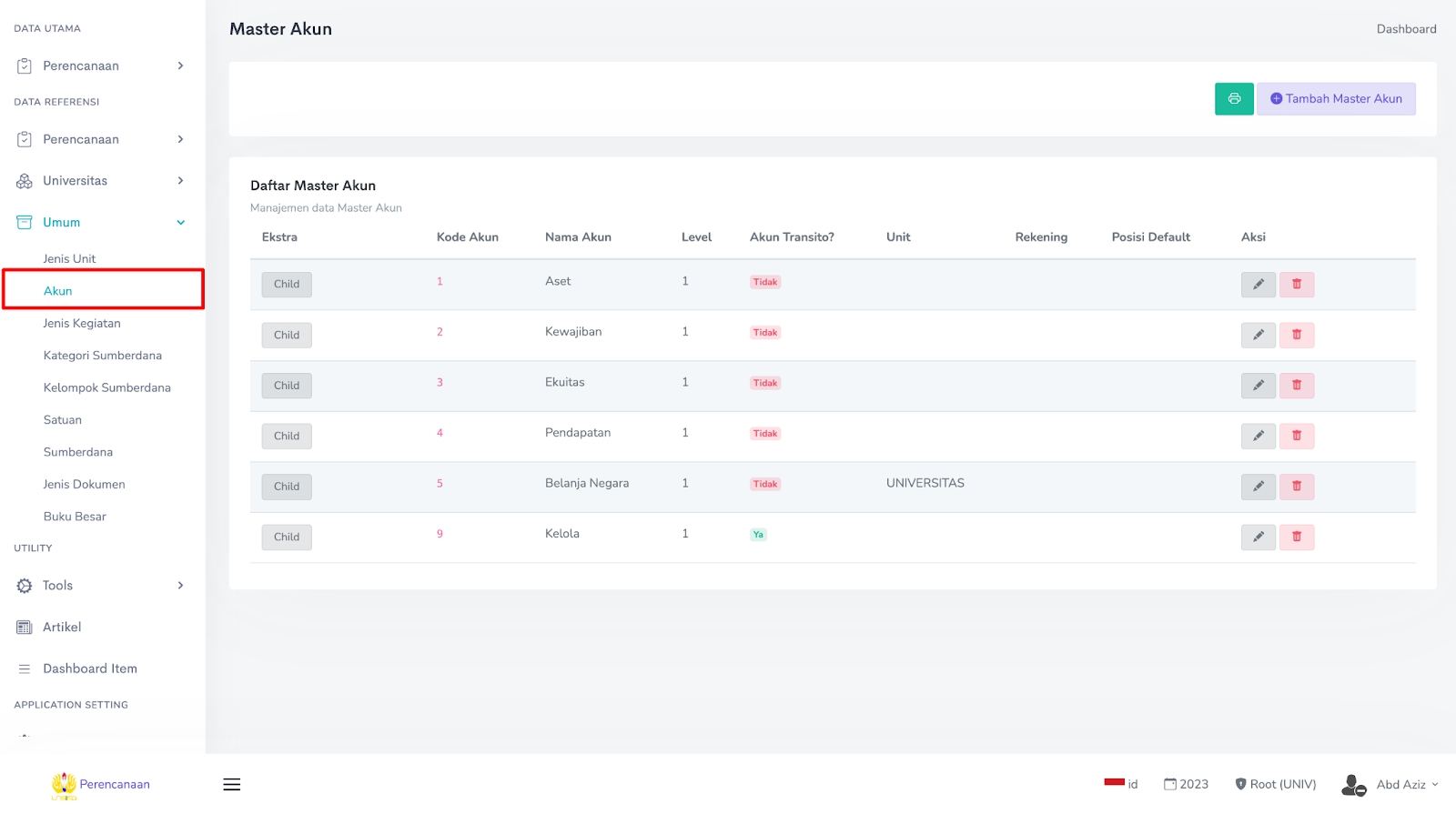This screenshot has height=814, width=1456.
Task: Show Child accounts of Kelola
Action: (x=287, y=537)
